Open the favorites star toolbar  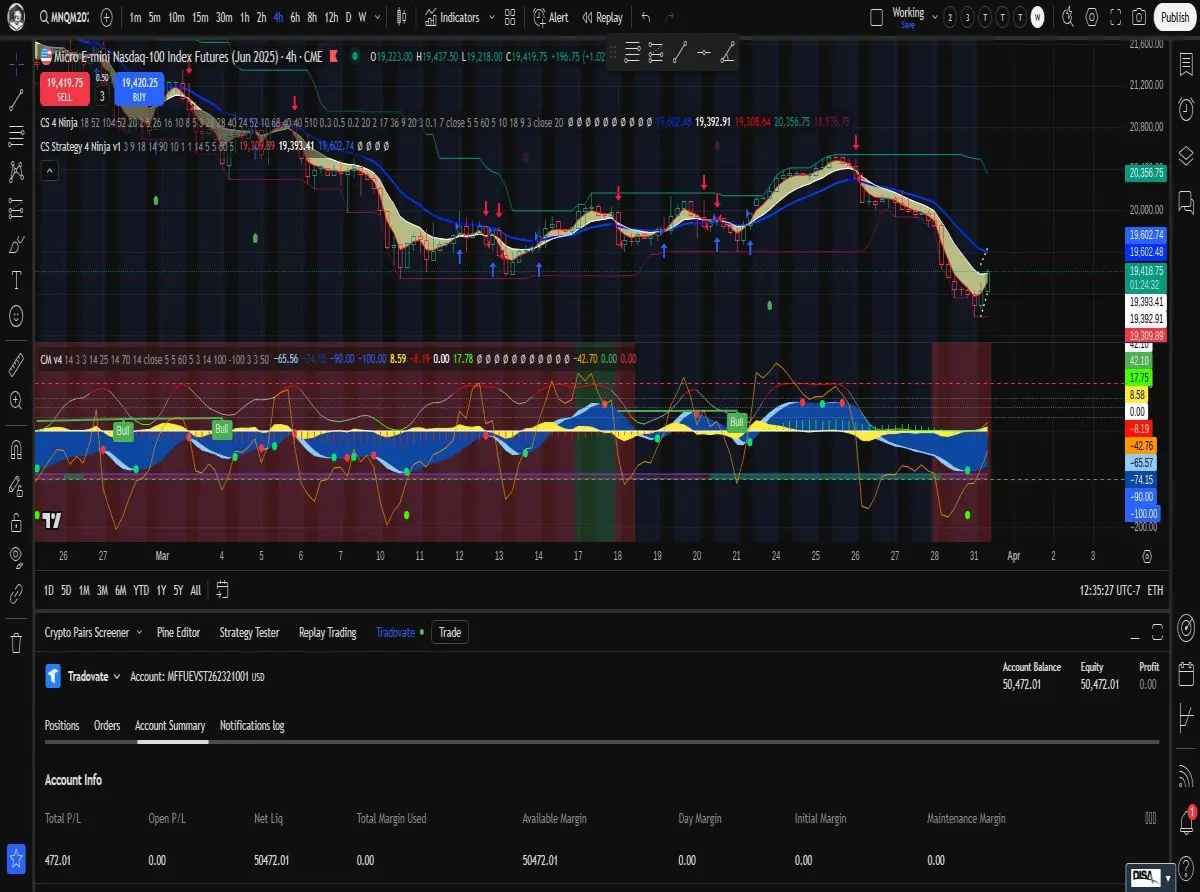[16, 858]
